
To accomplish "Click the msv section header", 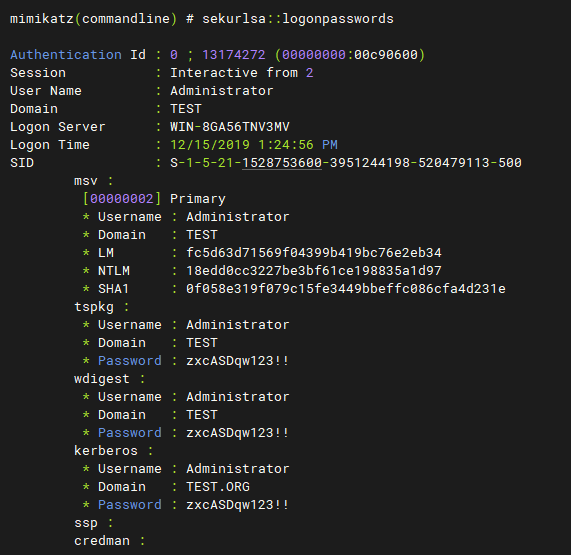I will coord(93,181).
